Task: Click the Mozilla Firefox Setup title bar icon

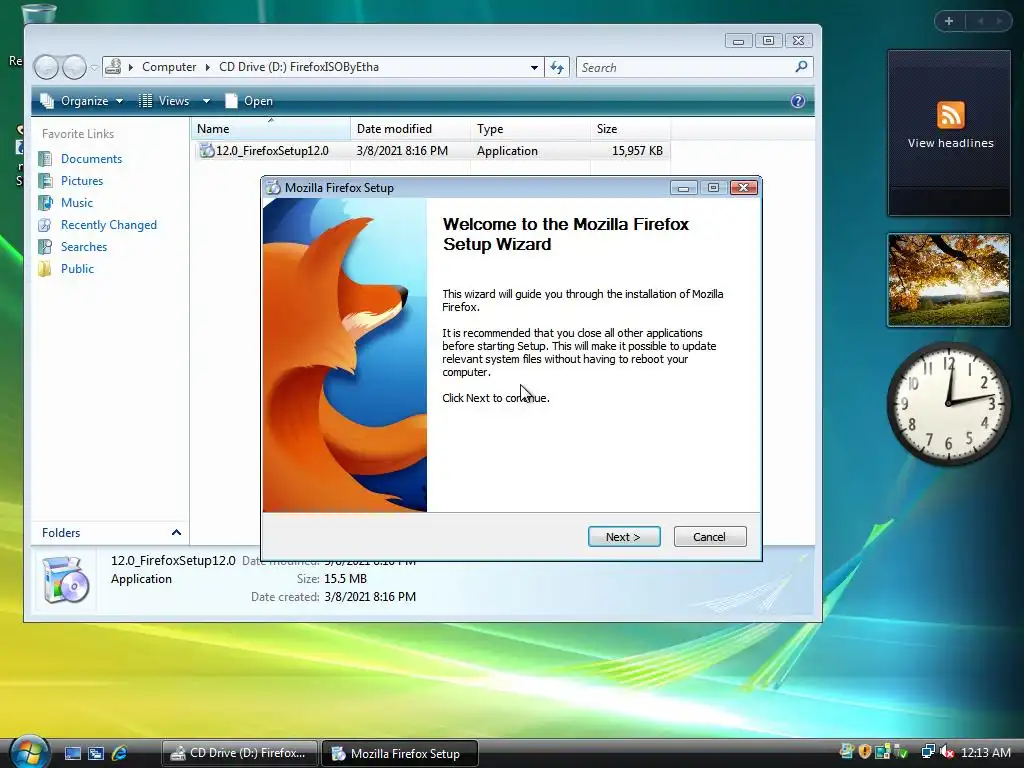Action: [x=273, y=187]
